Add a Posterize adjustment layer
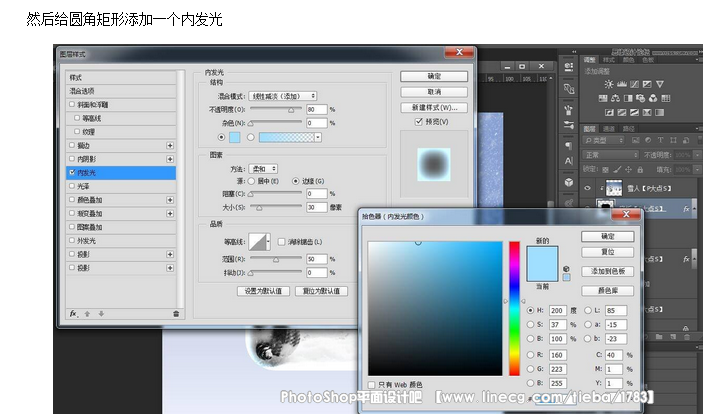This screenshot has height=414, width=704. click(x=622, y=112)
